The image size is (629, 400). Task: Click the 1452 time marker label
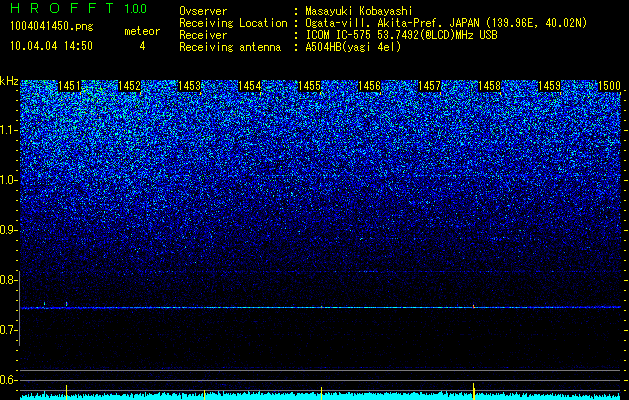(x=130, y=86)
